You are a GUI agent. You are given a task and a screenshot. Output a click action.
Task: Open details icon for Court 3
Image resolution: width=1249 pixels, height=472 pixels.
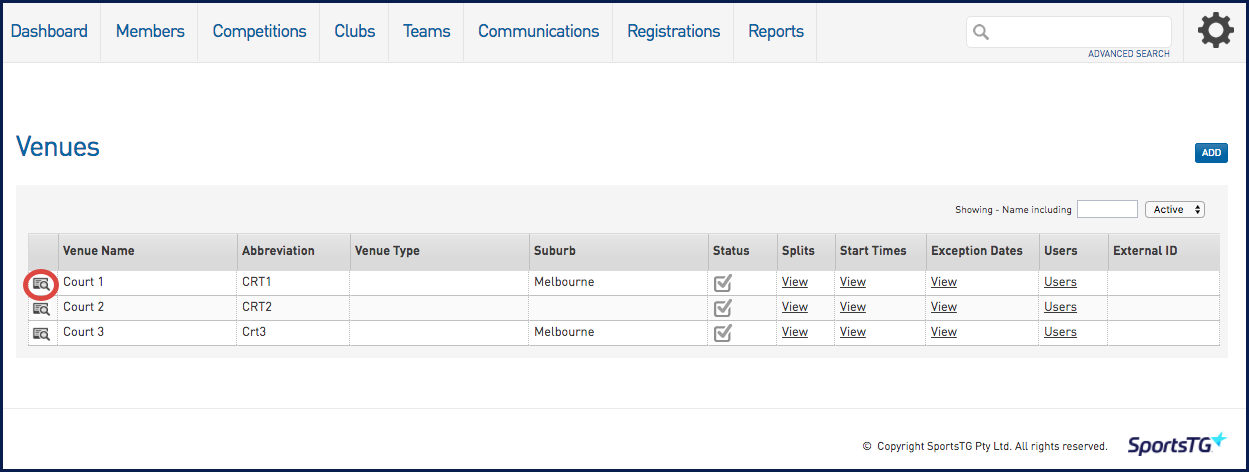41,333
